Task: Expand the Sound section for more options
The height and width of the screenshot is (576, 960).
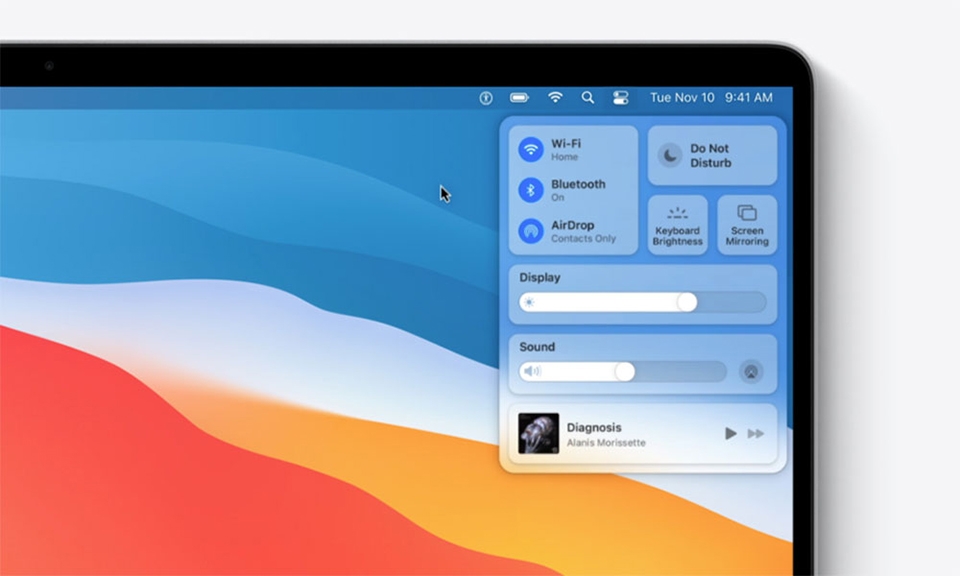Action: click(x=537, y=347)
